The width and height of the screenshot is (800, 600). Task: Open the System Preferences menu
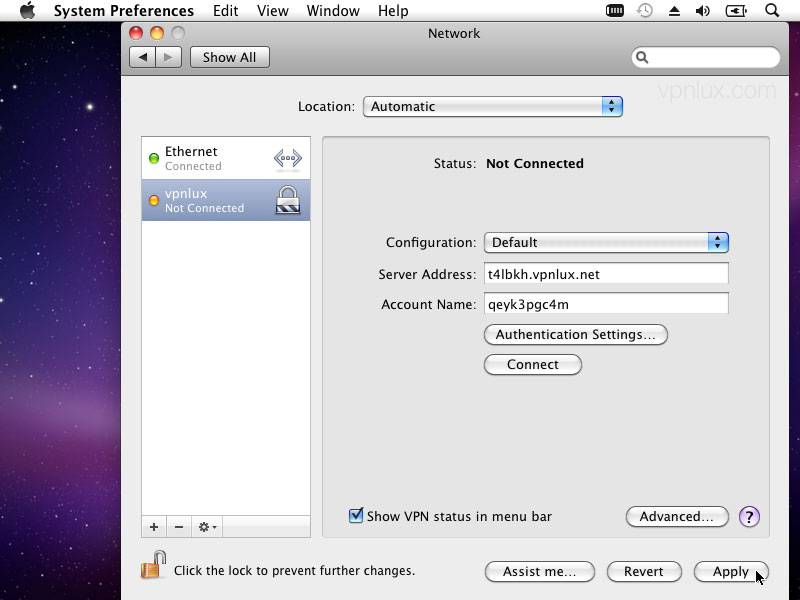tap(123, 11)
